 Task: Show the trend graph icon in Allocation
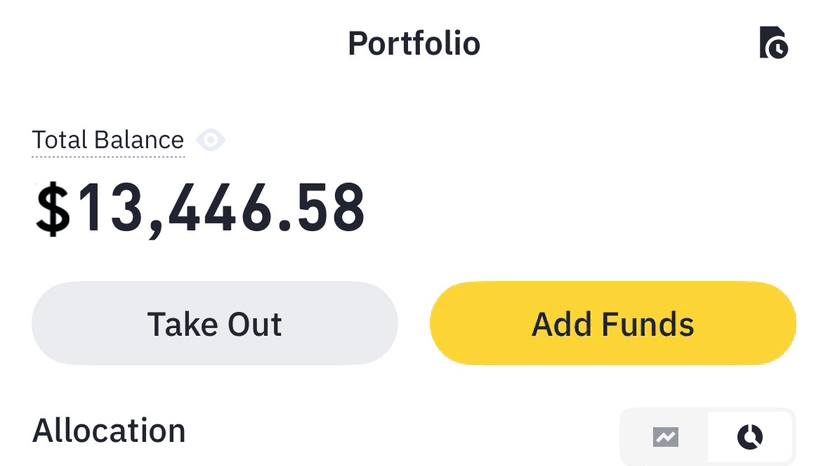pos(665,437)
